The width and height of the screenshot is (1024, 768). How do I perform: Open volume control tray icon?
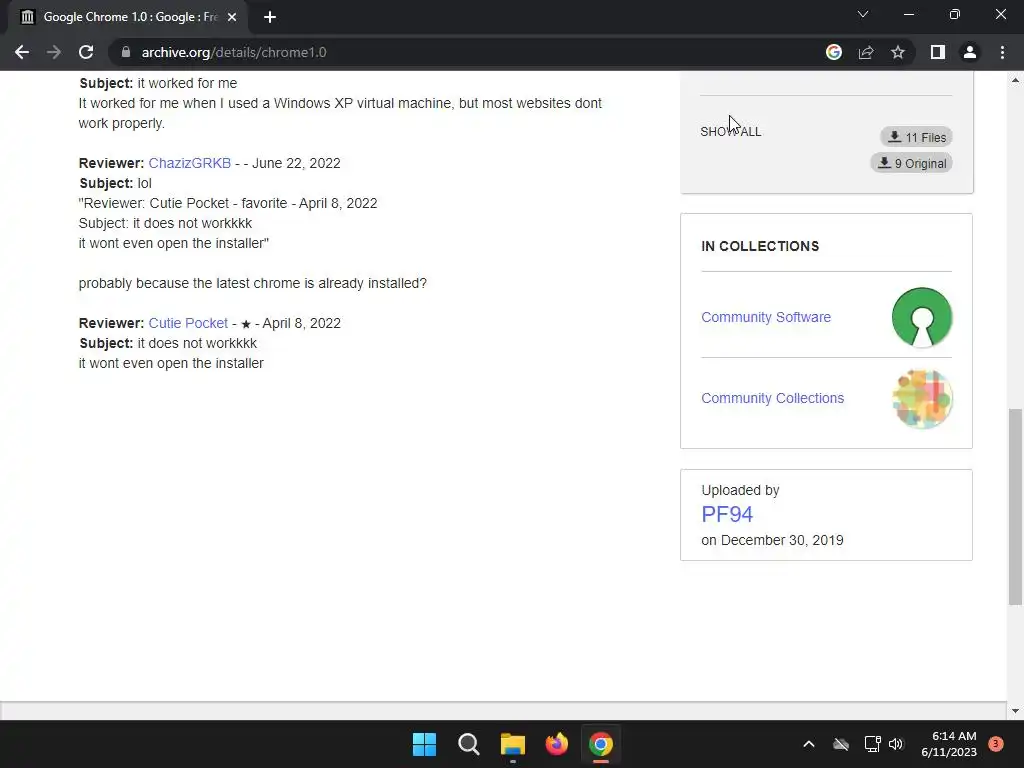pos(895,744)
